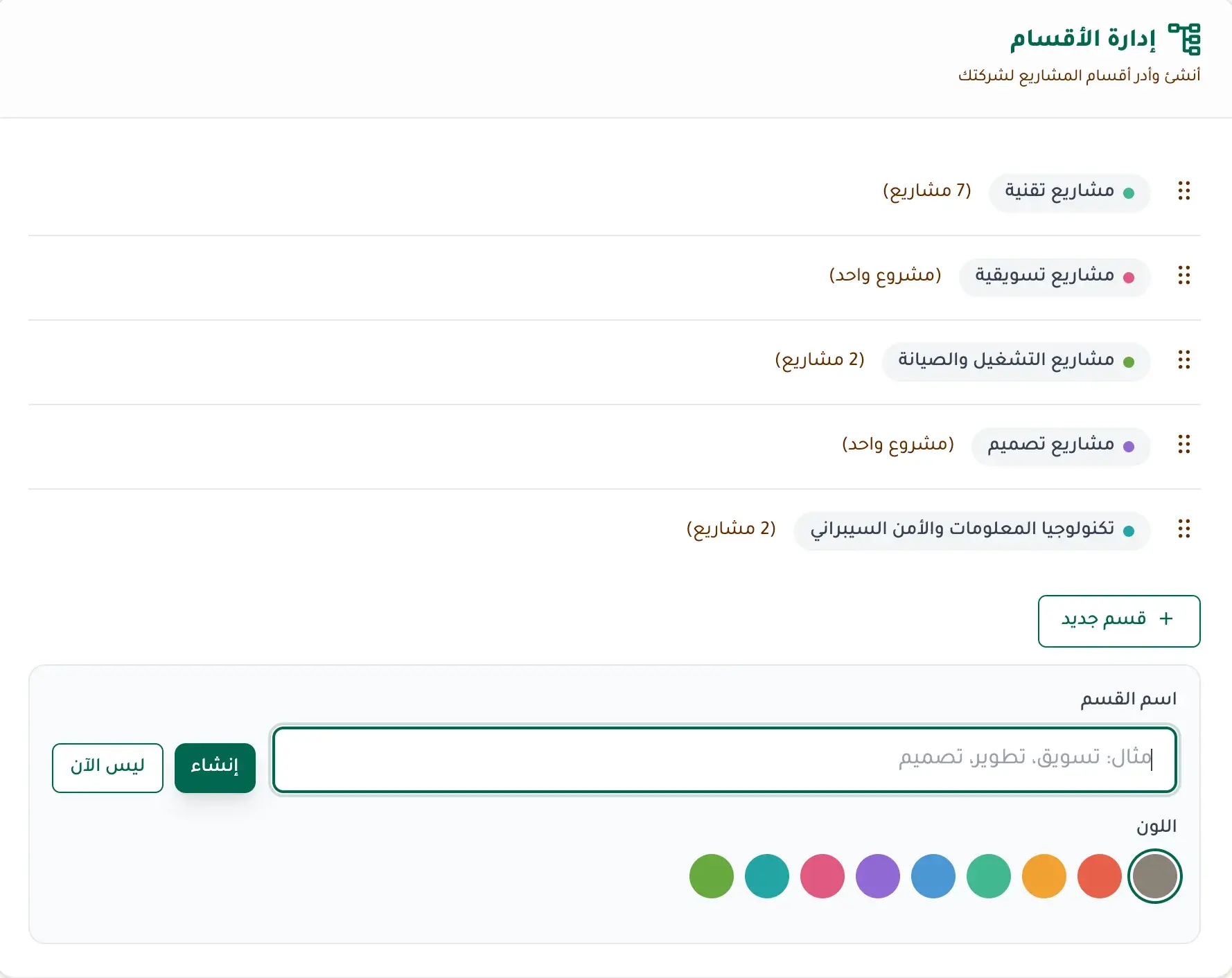Click the إدارة الأقسام page heading
Image resolution: width=1232 pixels, height=978 pixels.
1083,38
